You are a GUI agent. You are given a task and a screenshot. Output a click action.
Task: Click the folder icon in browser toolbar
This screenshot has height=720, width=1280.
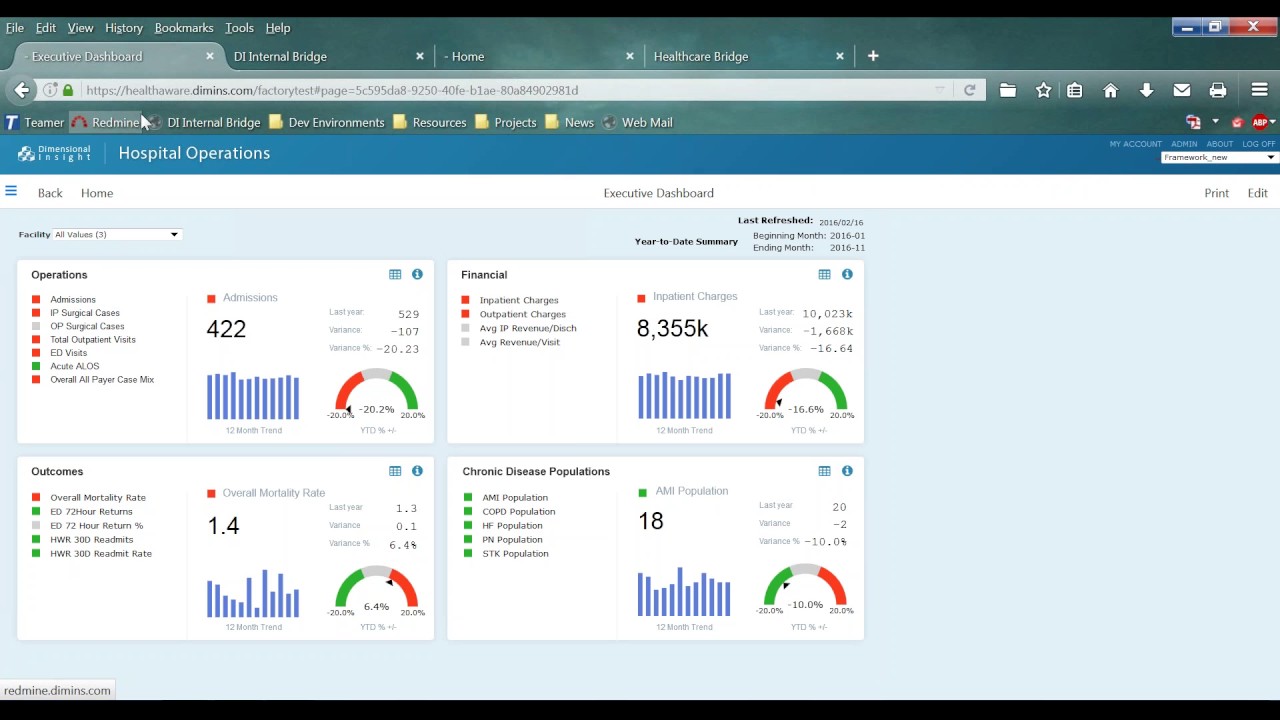1008,90
